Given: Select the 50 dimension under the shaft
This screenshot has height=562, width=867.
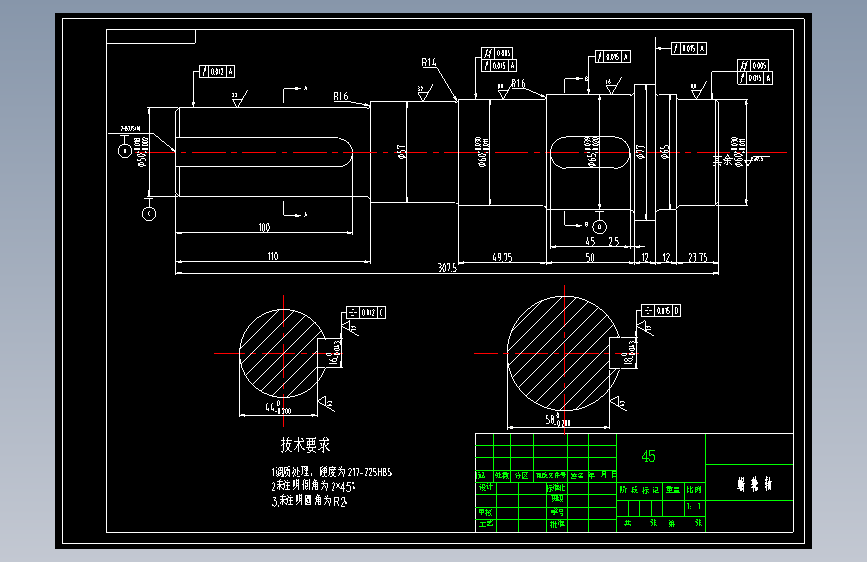Looking at the screenshot, I should click(x=590, y=257).
